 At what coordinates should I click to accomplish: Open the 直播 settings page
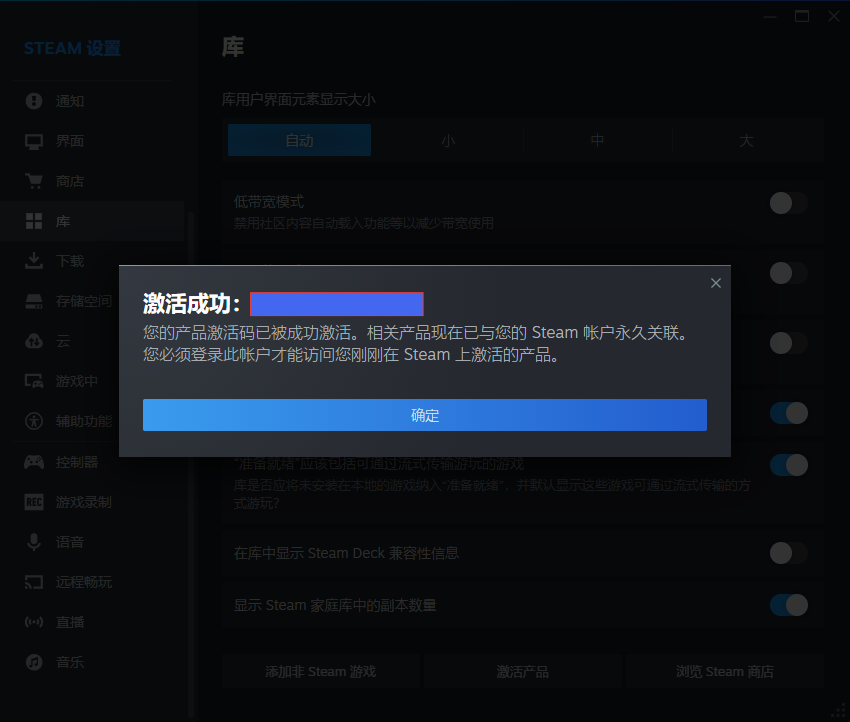pyautogui.click(x=92, y=622)
